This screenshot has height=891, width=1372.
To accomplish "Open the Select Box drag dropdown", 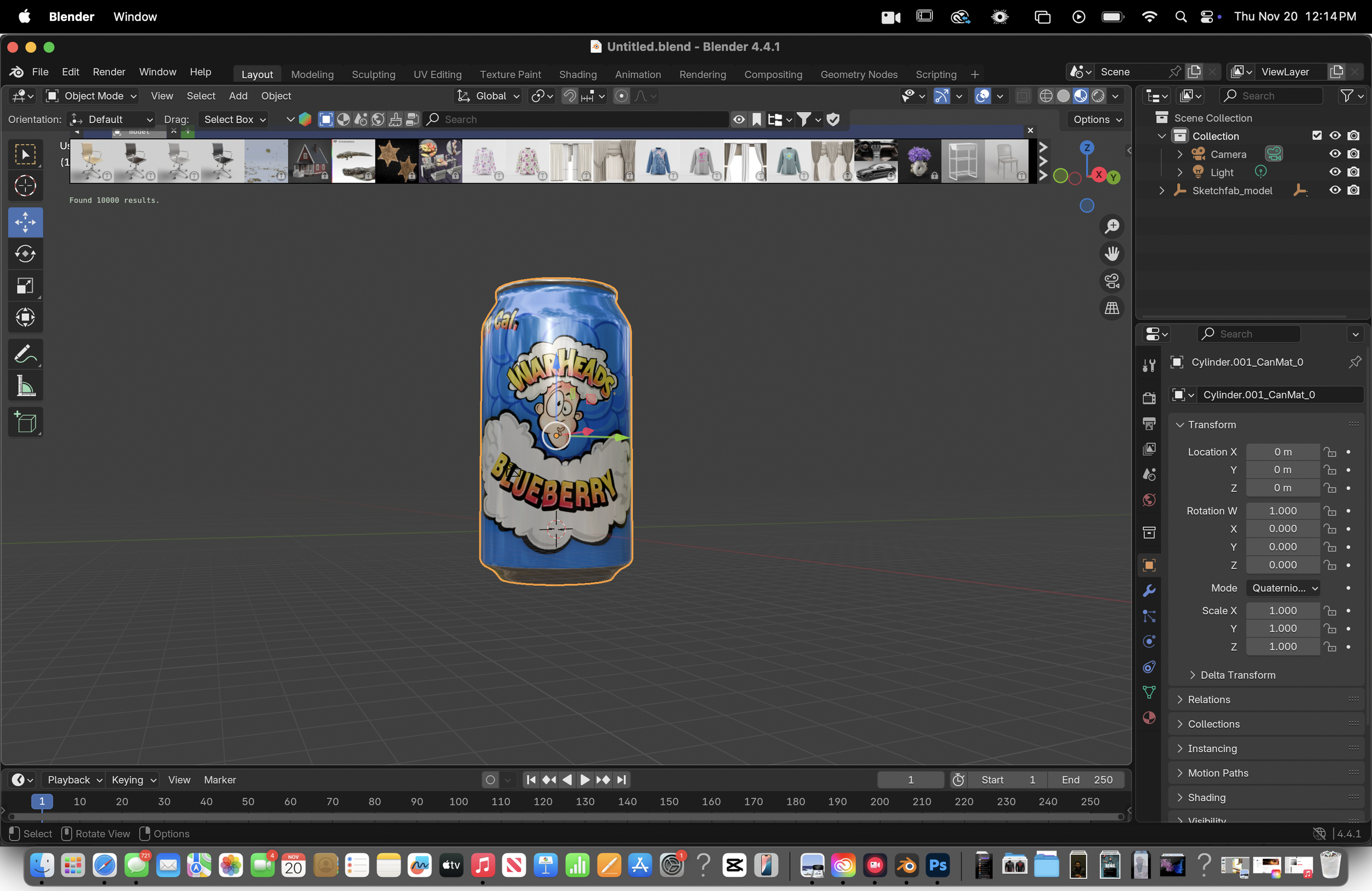I will point(235,119).
